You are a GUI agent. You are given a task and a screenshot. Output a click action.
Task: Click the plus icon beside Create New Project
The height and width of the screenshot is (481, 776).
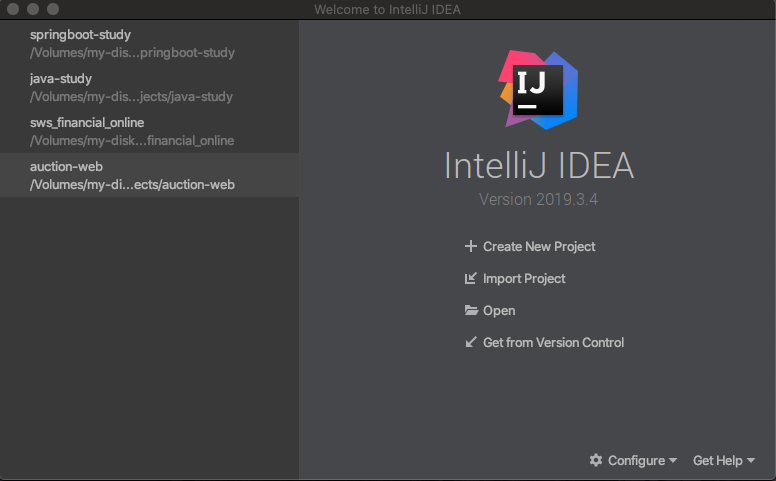coord(471,247)
